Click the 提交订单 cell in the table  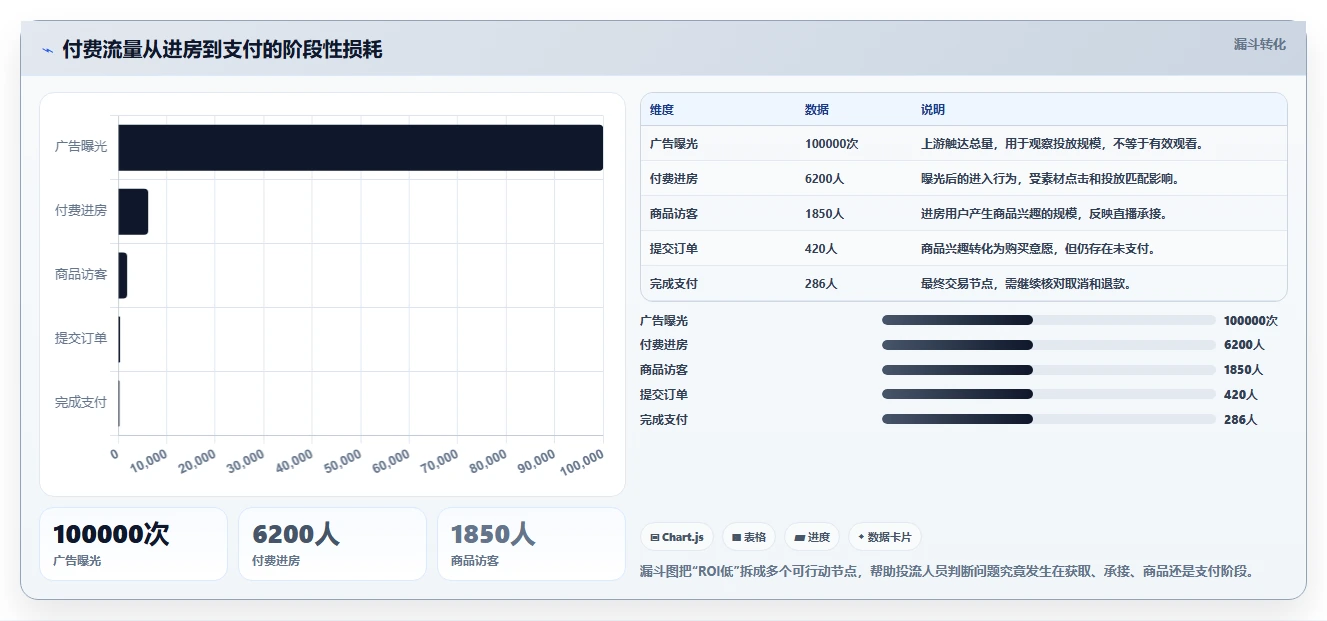coord(674,249)
